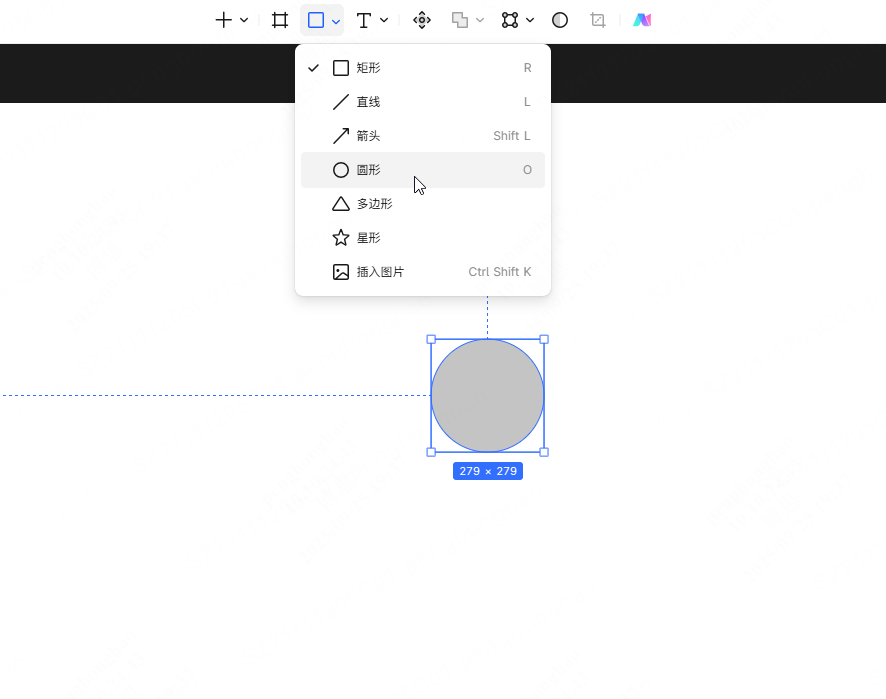Image resolution: width=886 pixels, height=699 pixels.
Task: Expand the Text tool dropdown arrow
Action: point(384,20)
